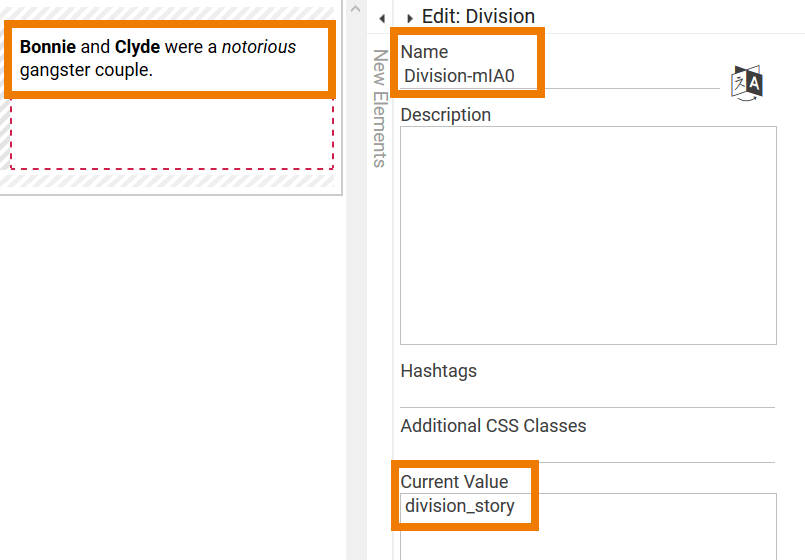Select the Bonnie and Clyde text block
The image size is (805, 560).
point(170,59)
